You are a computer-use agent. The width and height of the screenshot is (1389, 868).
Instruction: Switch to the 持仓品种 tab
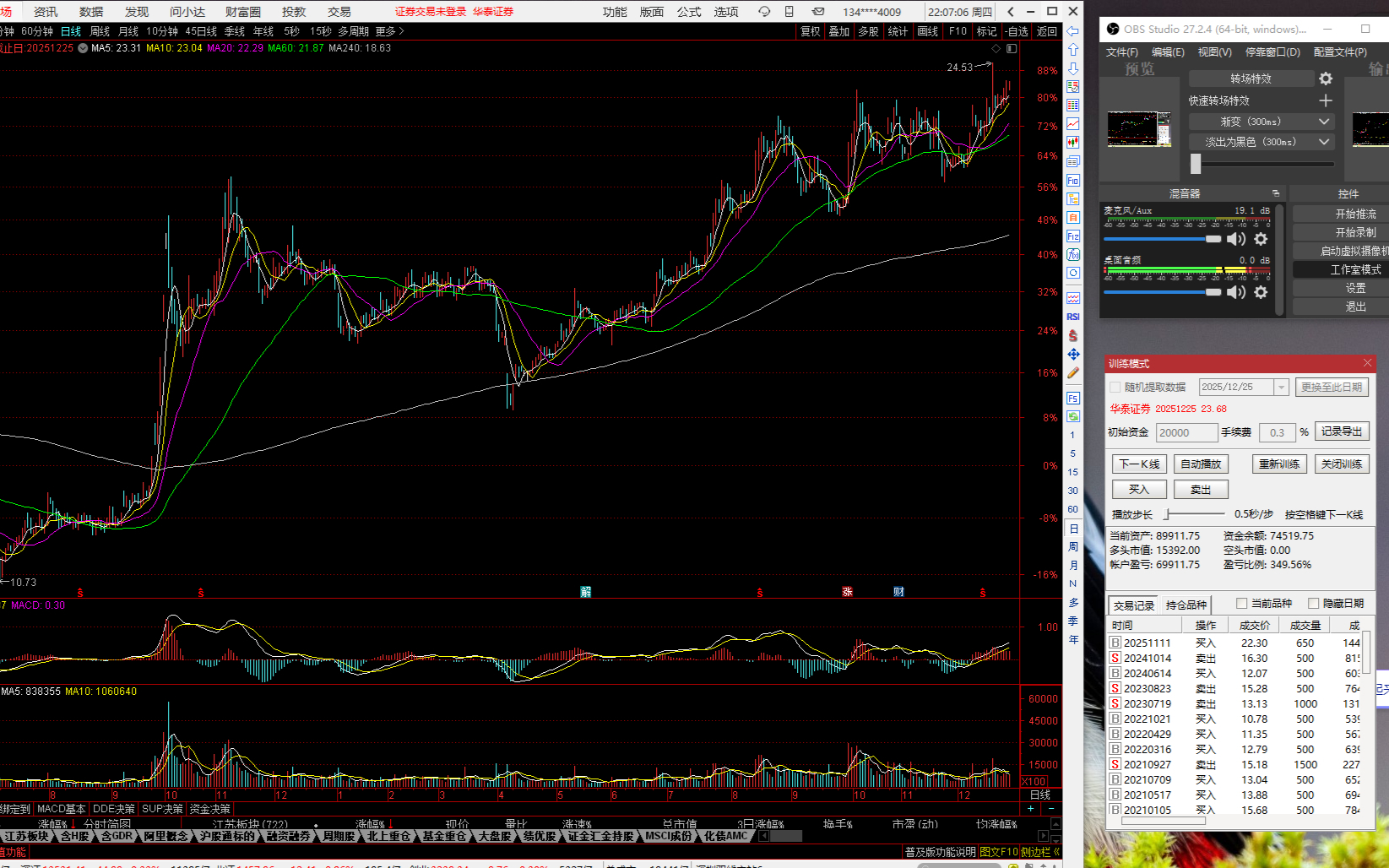coord(1186,605)
